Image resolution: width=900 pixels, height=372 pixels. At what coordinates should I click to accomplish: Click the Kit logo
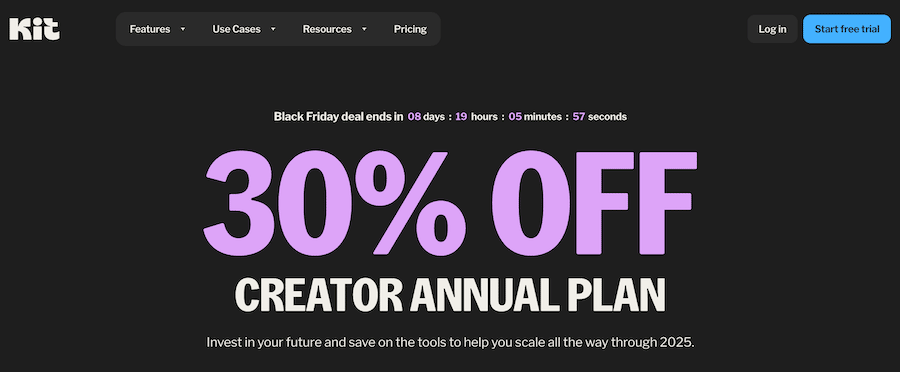pyautogui.click(x=34, y=29)
